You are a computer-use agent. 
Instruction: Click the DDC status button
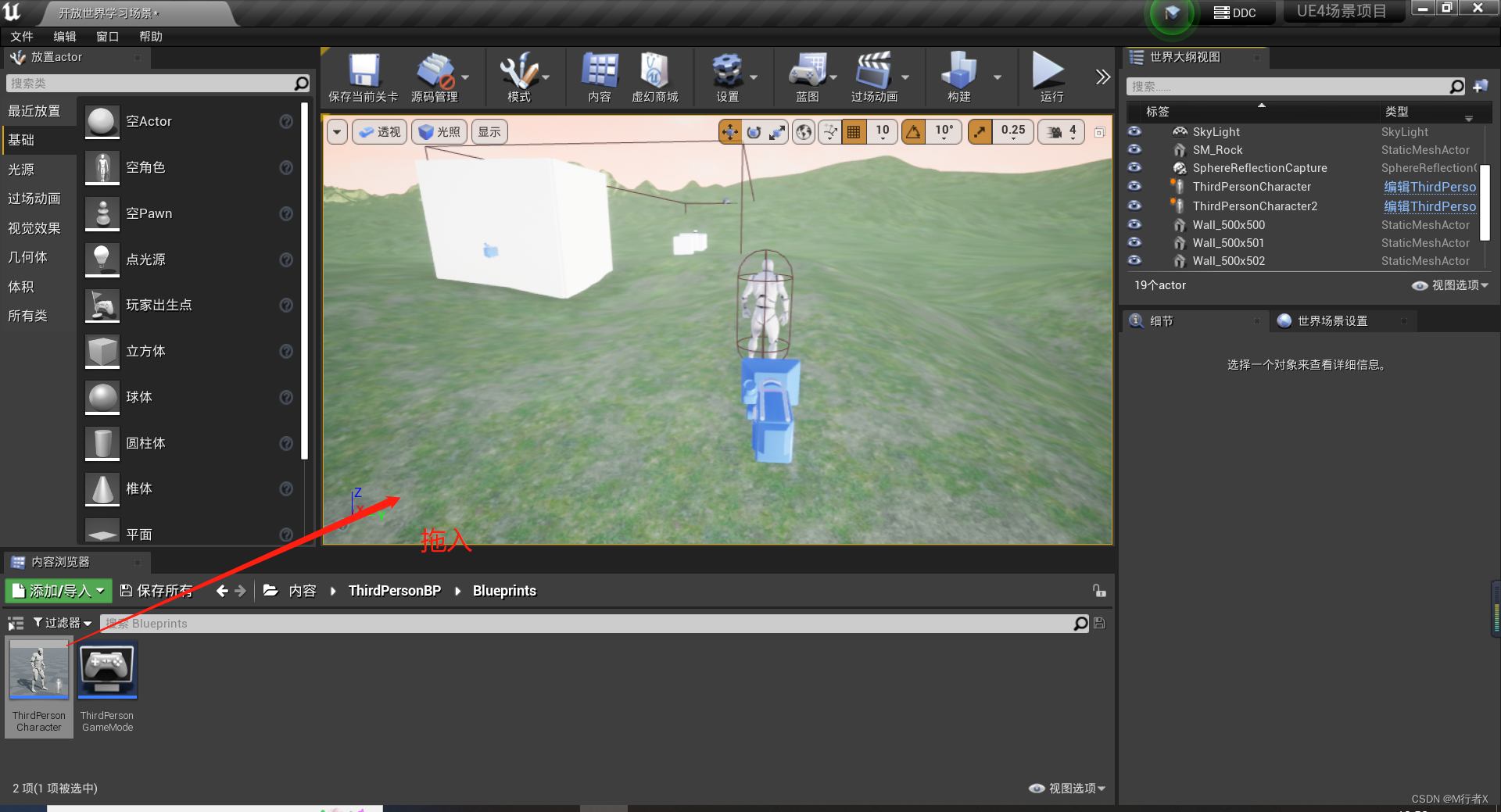1235,13
